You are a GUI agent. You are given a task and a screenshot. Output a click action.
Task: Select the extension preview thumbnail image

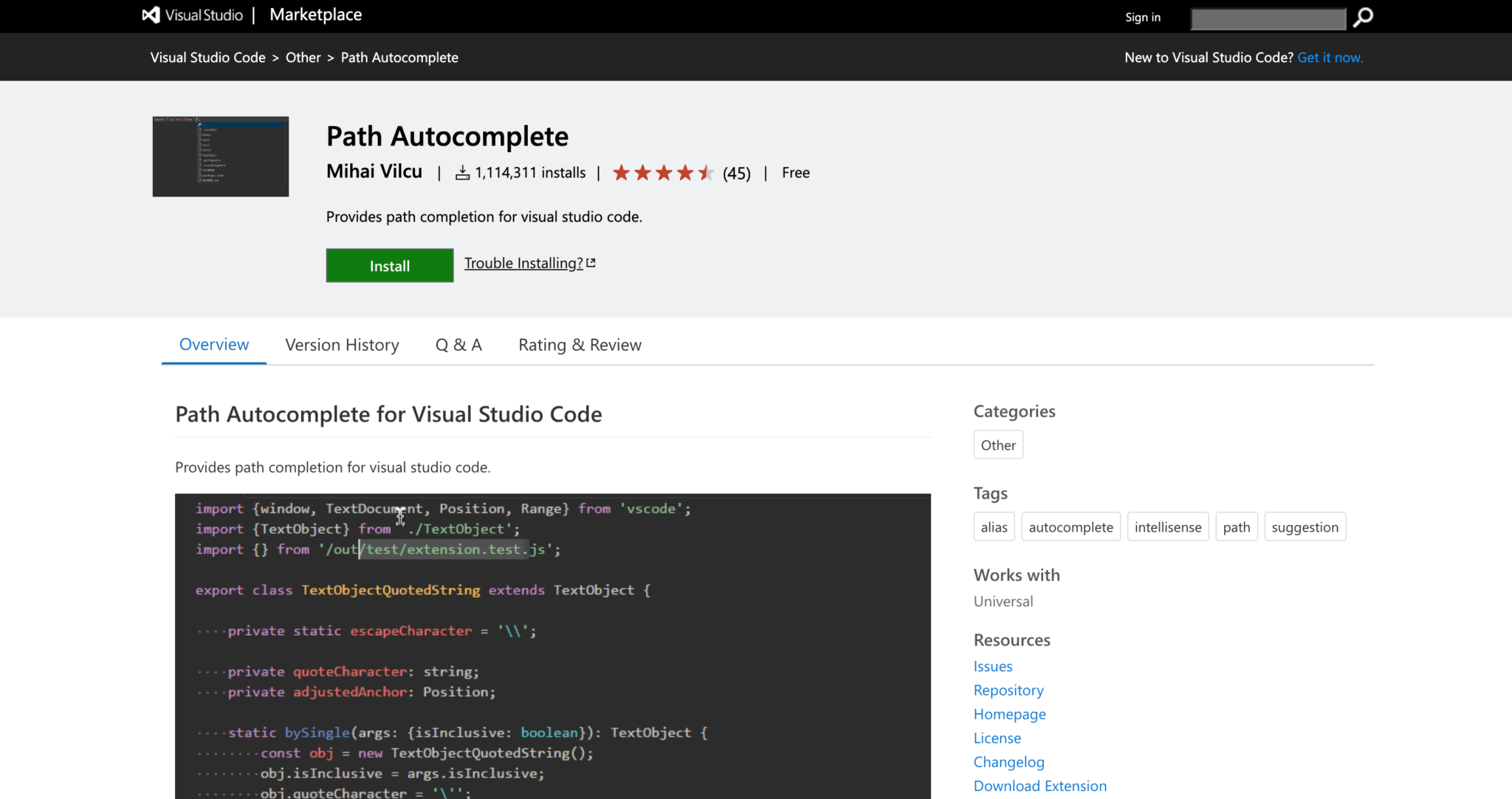pyautogui.click(x=220, y=156)
